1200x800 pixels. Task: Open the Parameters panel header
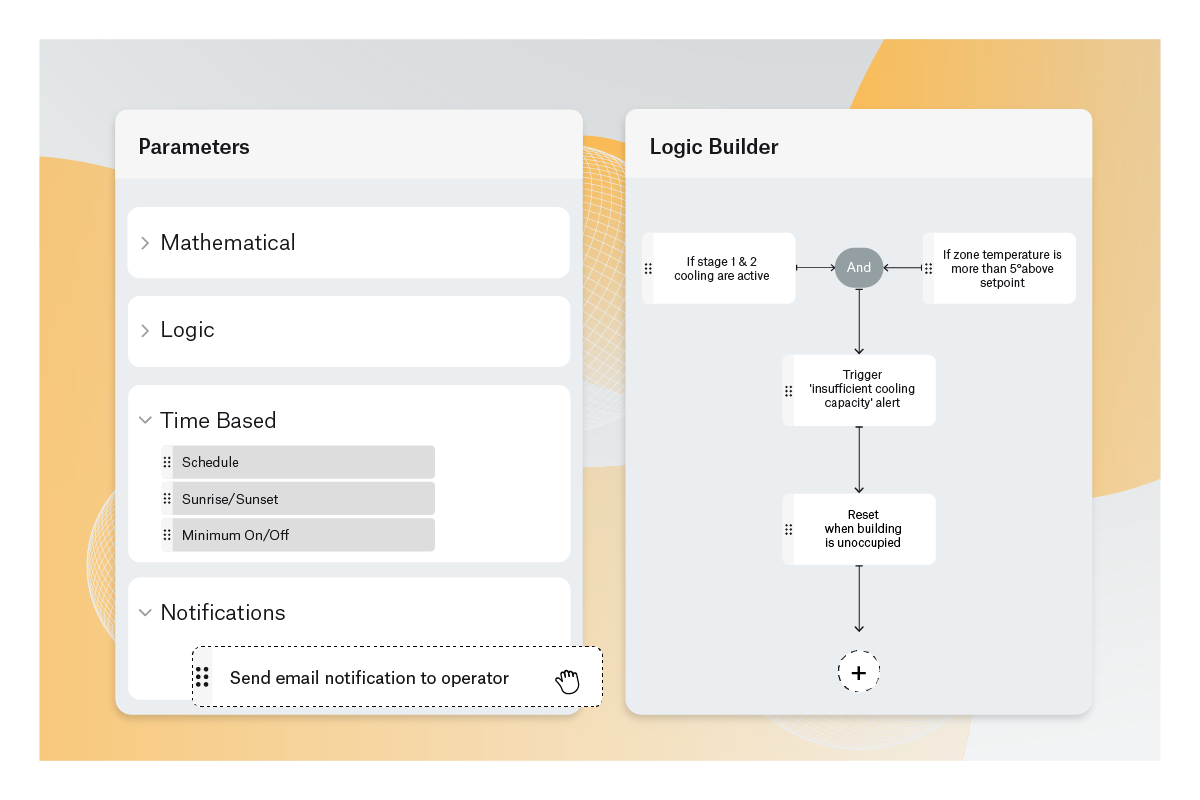tap(194, 146)
